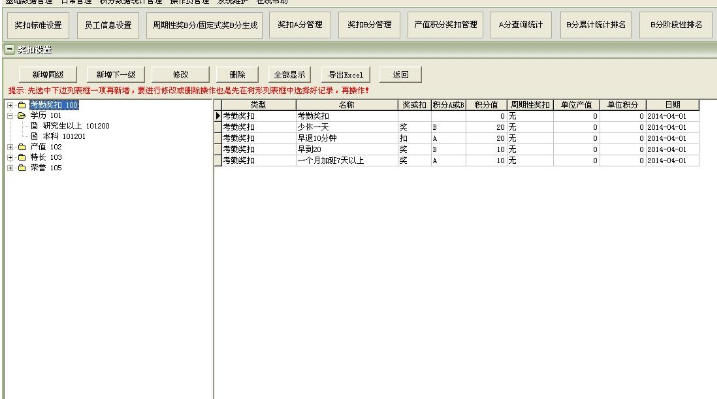This screenshot has width=717, height=399.
Task: Click the folder icon of 产值 102
Action: tap(21, 147)
